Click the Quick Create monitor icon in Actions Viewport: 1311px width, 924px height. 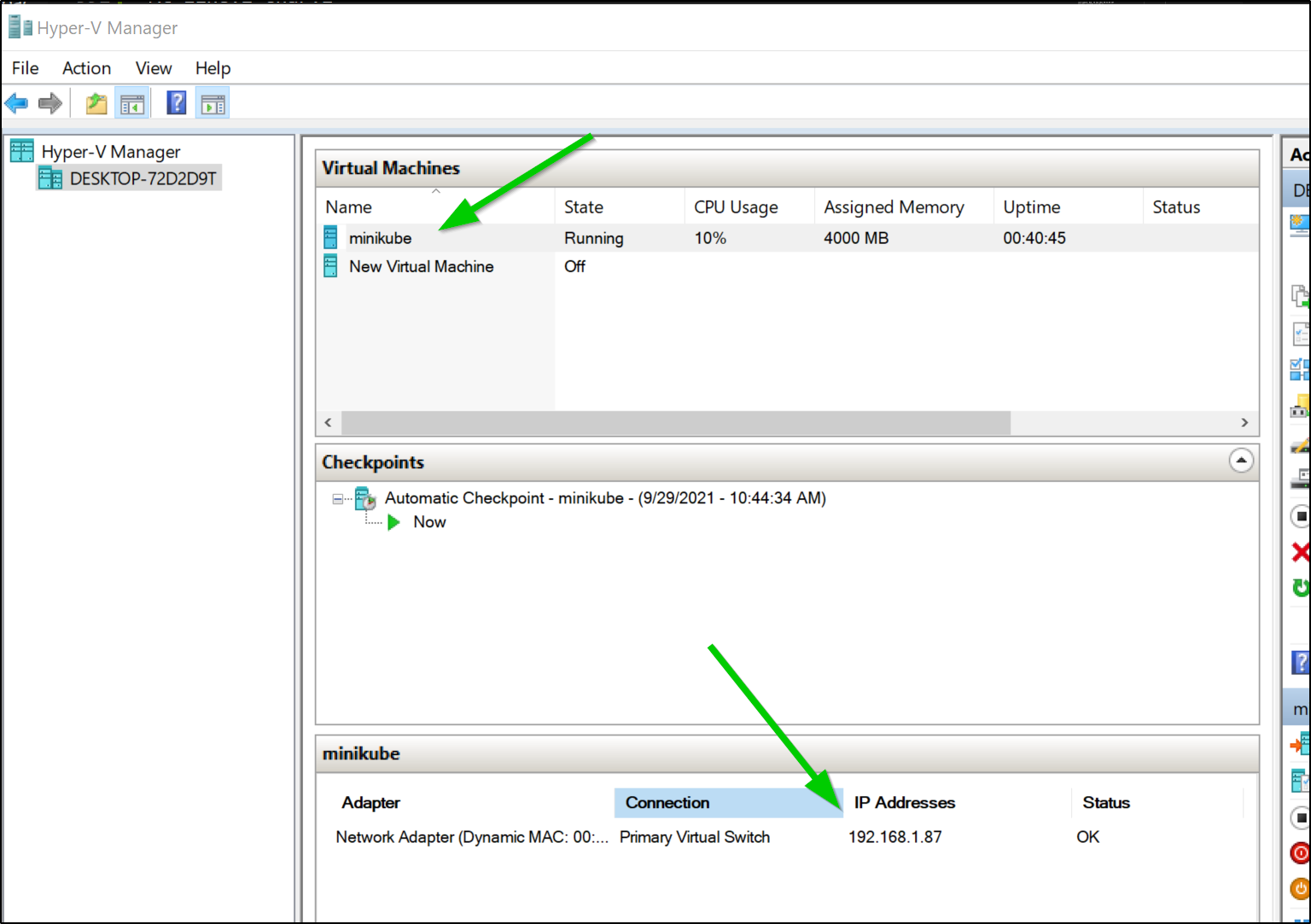pos(1299,224)
